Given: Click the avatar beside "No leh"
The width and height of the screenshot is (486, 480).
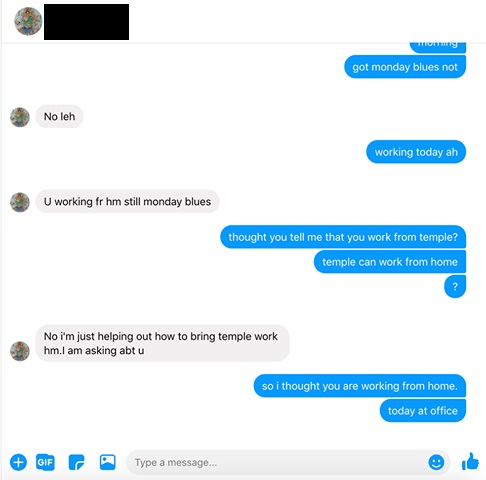Looking at the screenshot, I should tap(20, 117).
